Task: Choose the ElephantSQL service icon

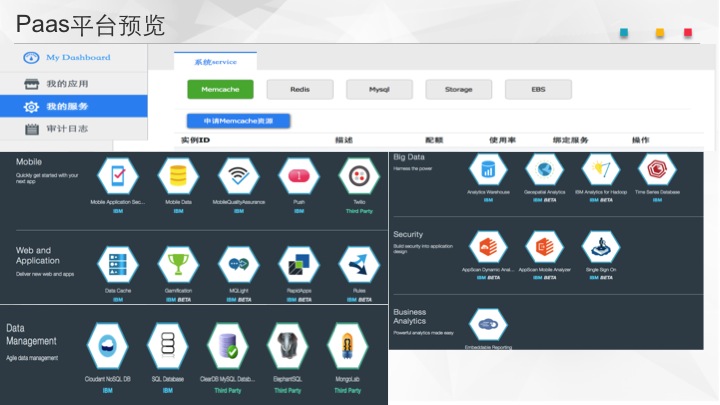Action: point(287,346)
